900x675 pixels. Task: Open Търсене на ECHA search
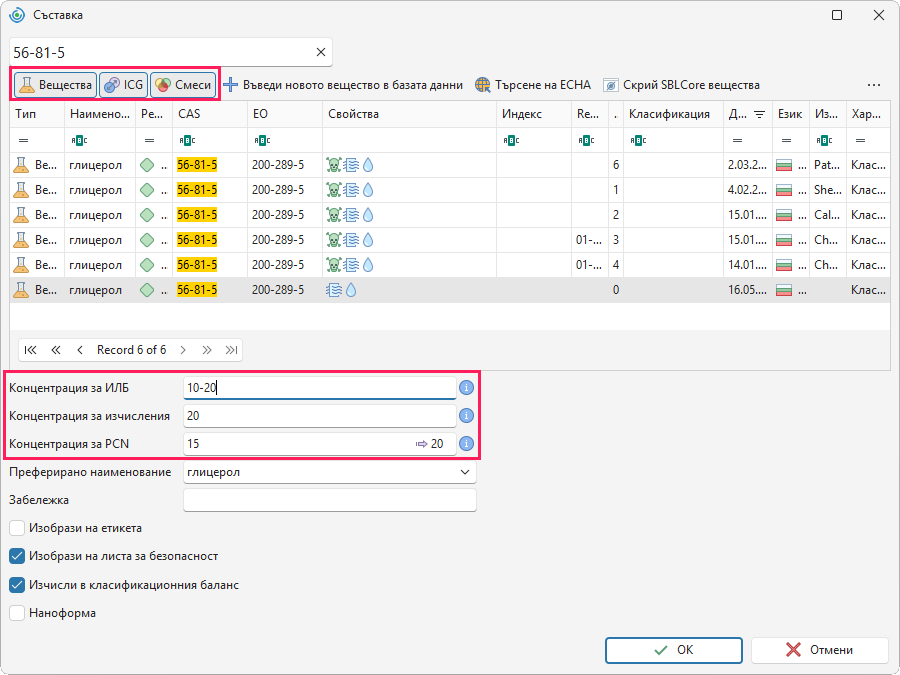pyautogui.click(x=533, y=85)
